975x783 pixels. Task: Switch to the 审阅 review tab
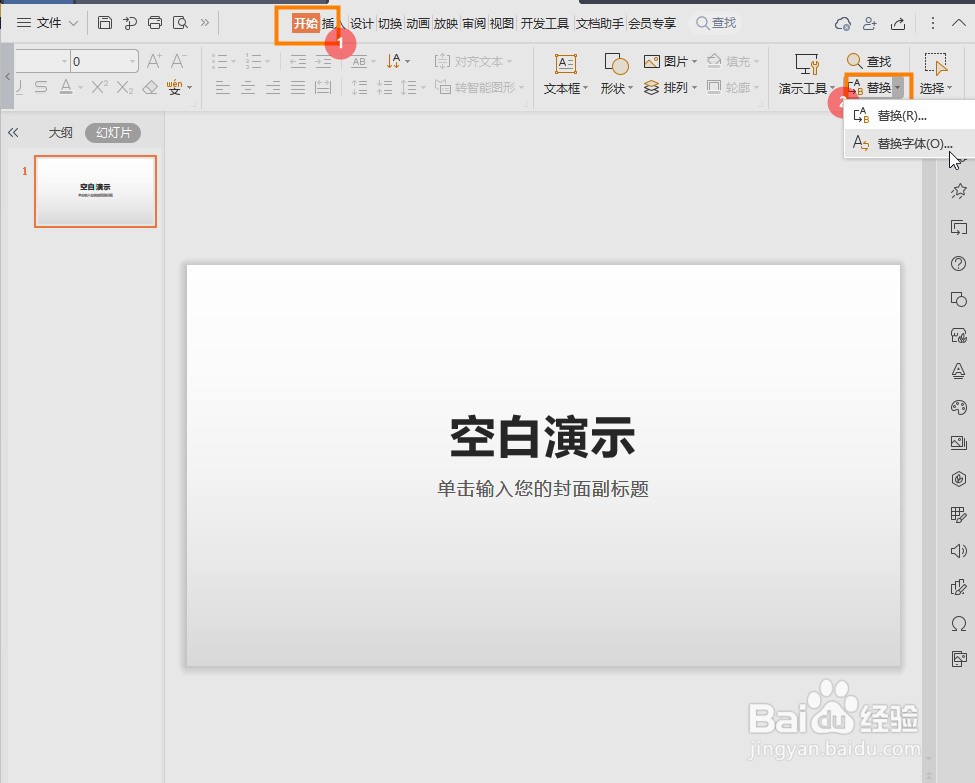pyautogui.click(x=474, y=24)
